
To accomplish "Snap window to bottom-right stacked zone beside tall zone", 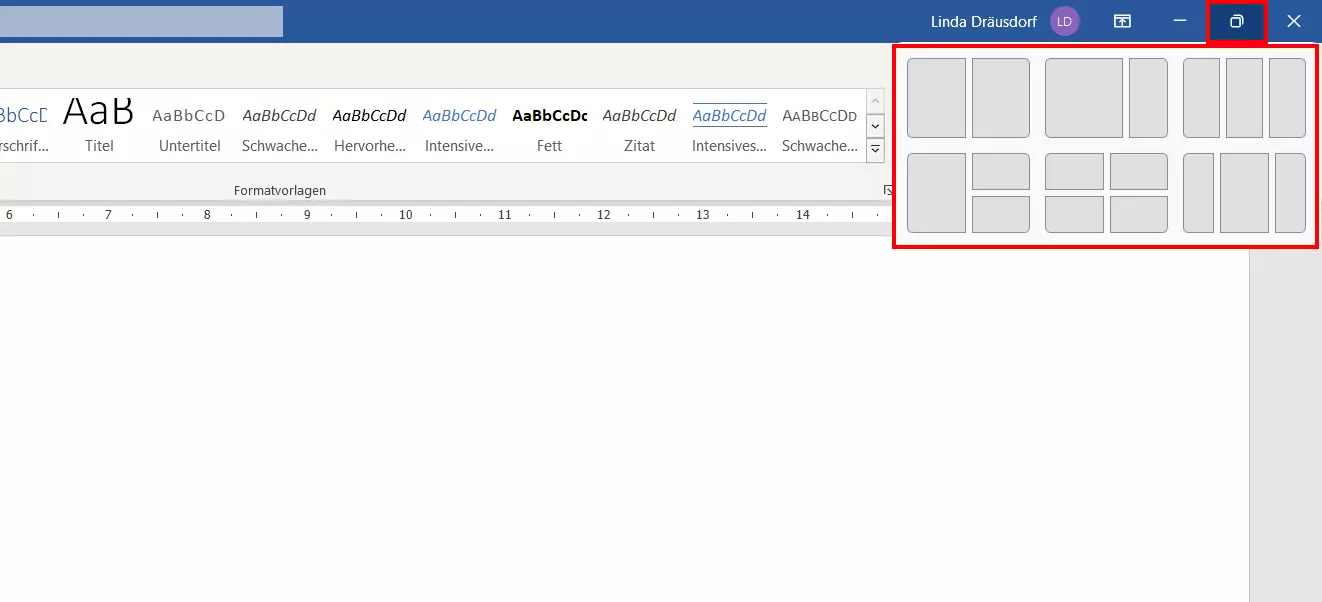I will pyautogui.click(x=1001, y=214).
